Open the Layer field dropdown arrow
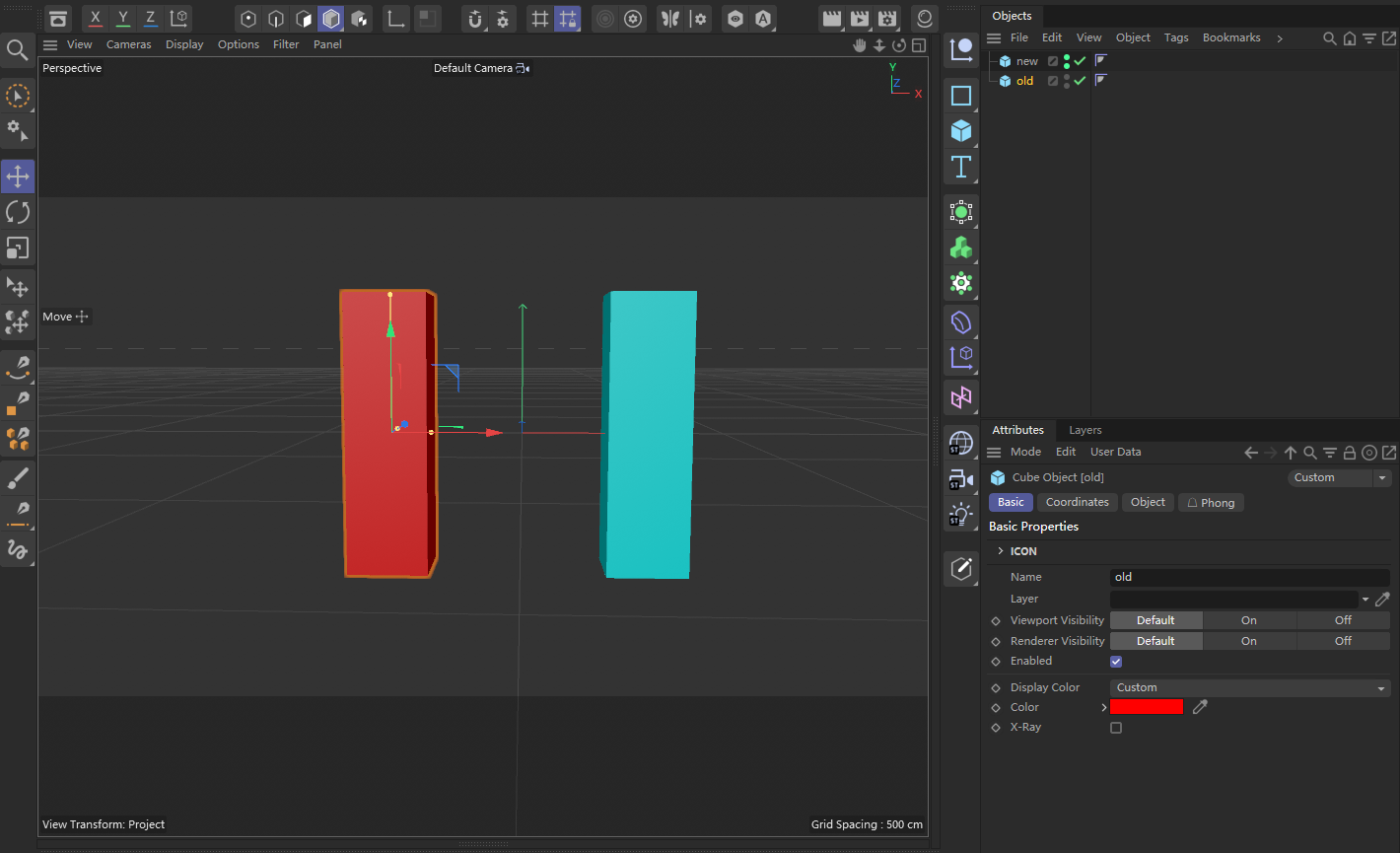 coord(1365,600)
